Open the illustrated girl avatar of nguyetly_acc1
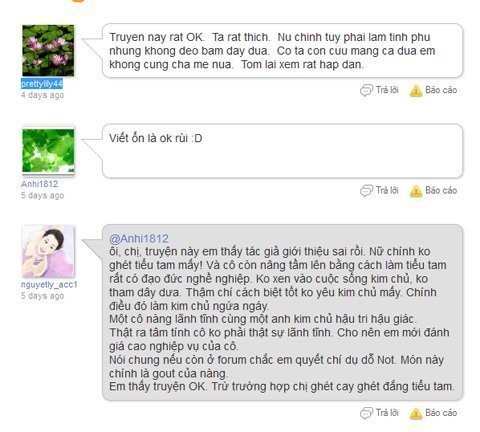Screen dimensions: 480x432 coord(48,251)
